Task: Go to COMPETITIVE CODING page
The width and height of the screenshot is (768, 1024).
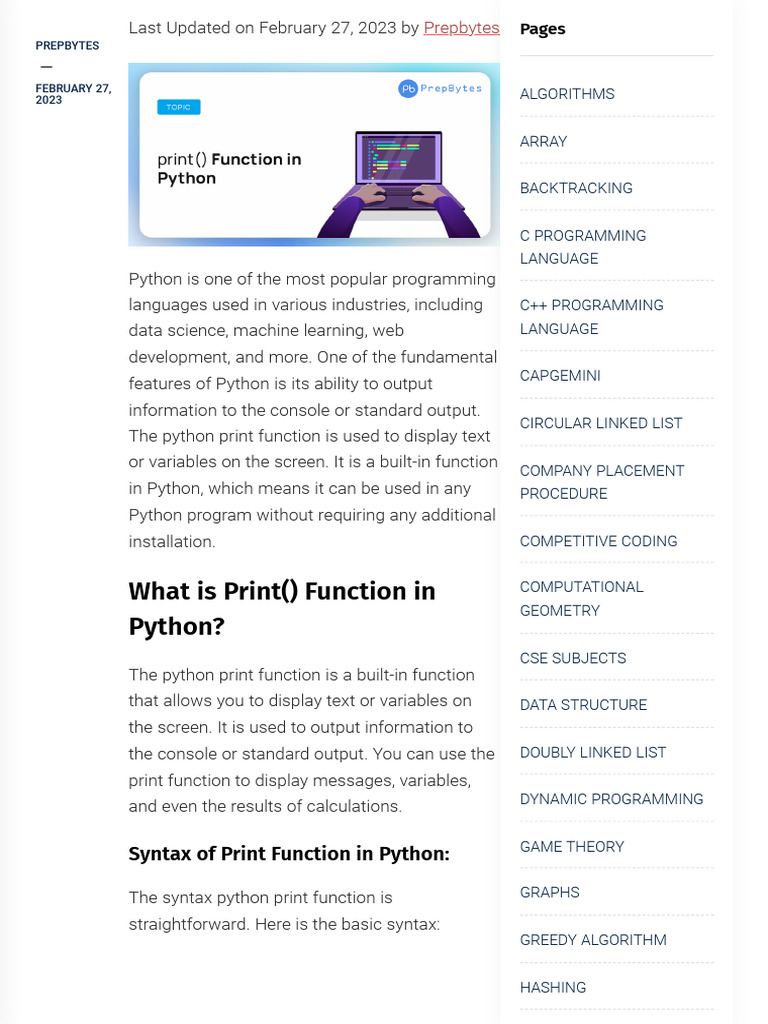Action: pyautogui.click(x=598, y=541)
